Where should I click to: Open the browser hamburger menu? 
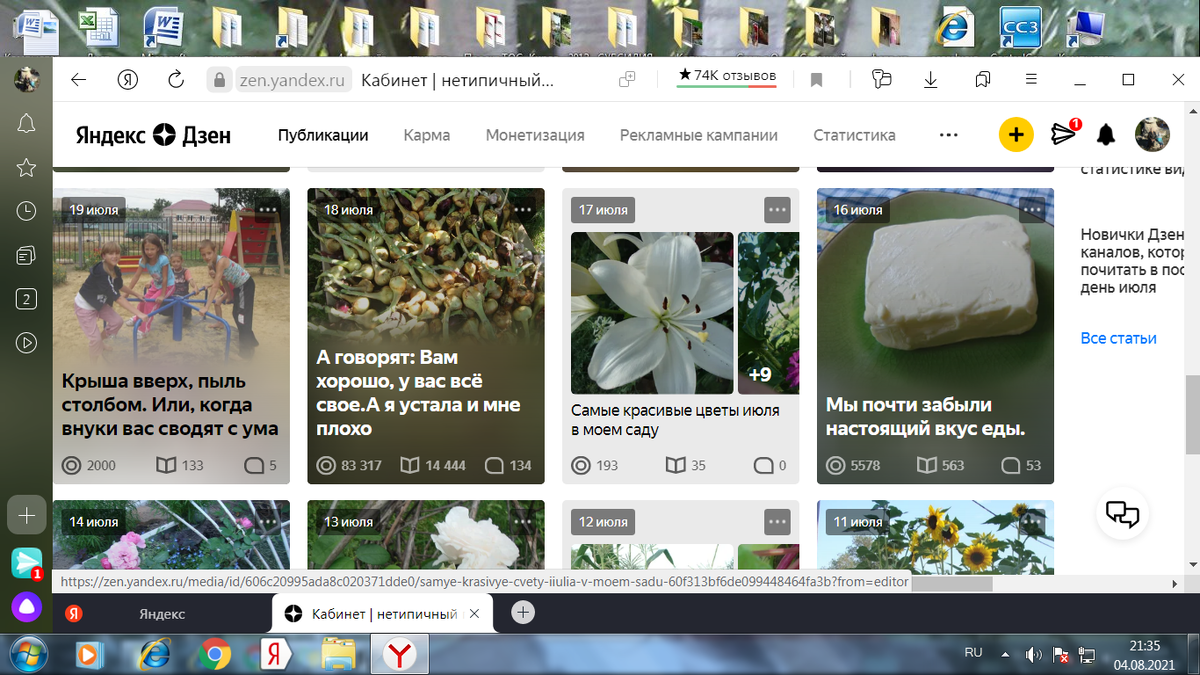tap(1030, 80)
